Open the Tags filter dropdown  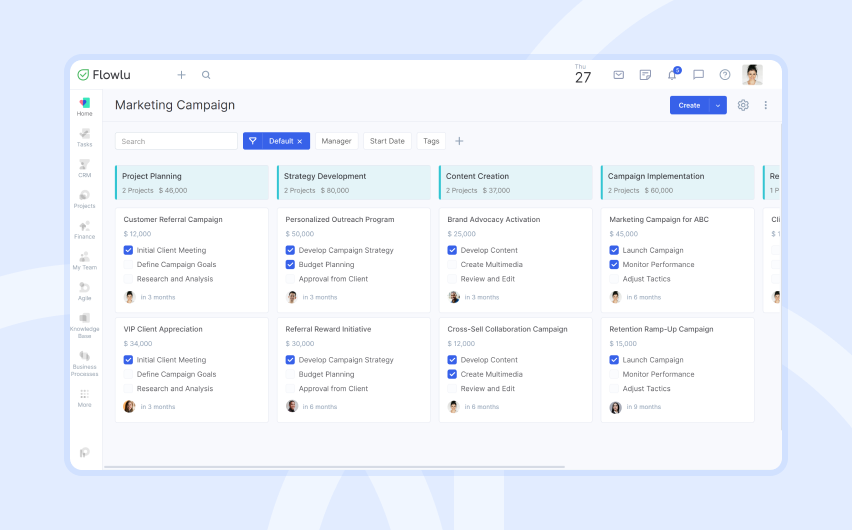click(x=431, y=141)
